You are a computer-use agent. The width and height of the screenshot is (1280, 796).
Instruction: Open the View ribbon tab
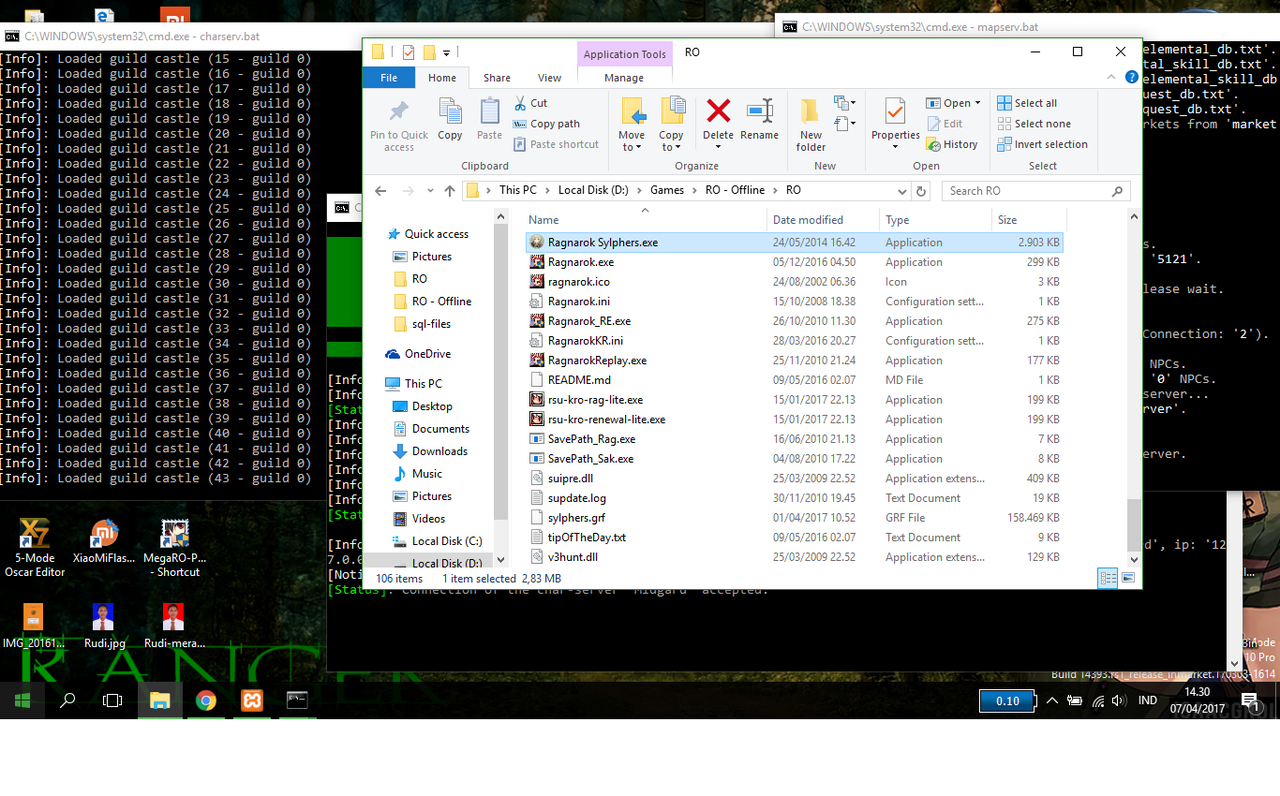(549, 78)
